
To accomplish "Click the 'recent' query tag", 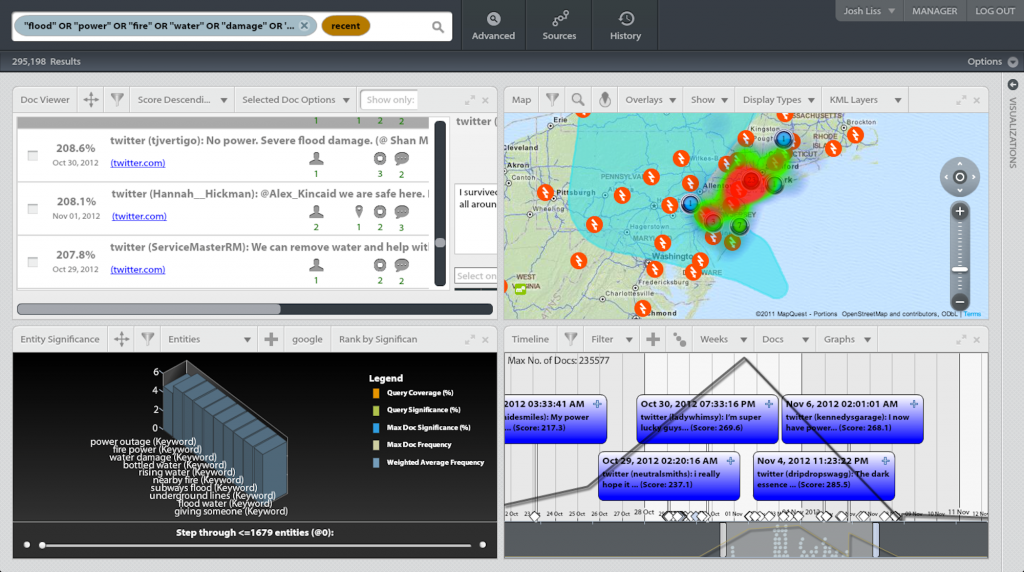I will (x=345, y=25).
